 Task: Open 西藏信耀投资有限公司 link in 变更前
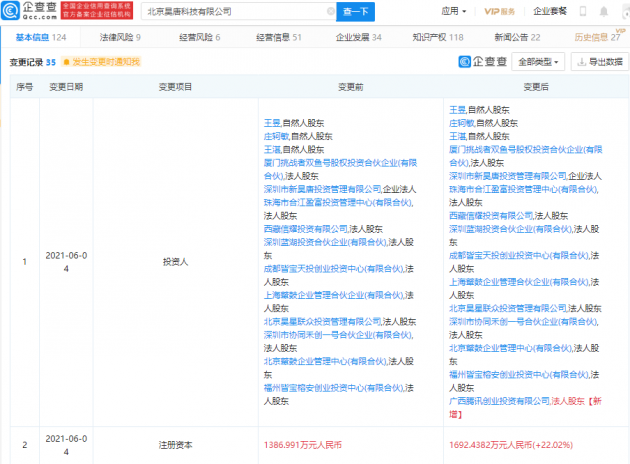tap(305, 229)
